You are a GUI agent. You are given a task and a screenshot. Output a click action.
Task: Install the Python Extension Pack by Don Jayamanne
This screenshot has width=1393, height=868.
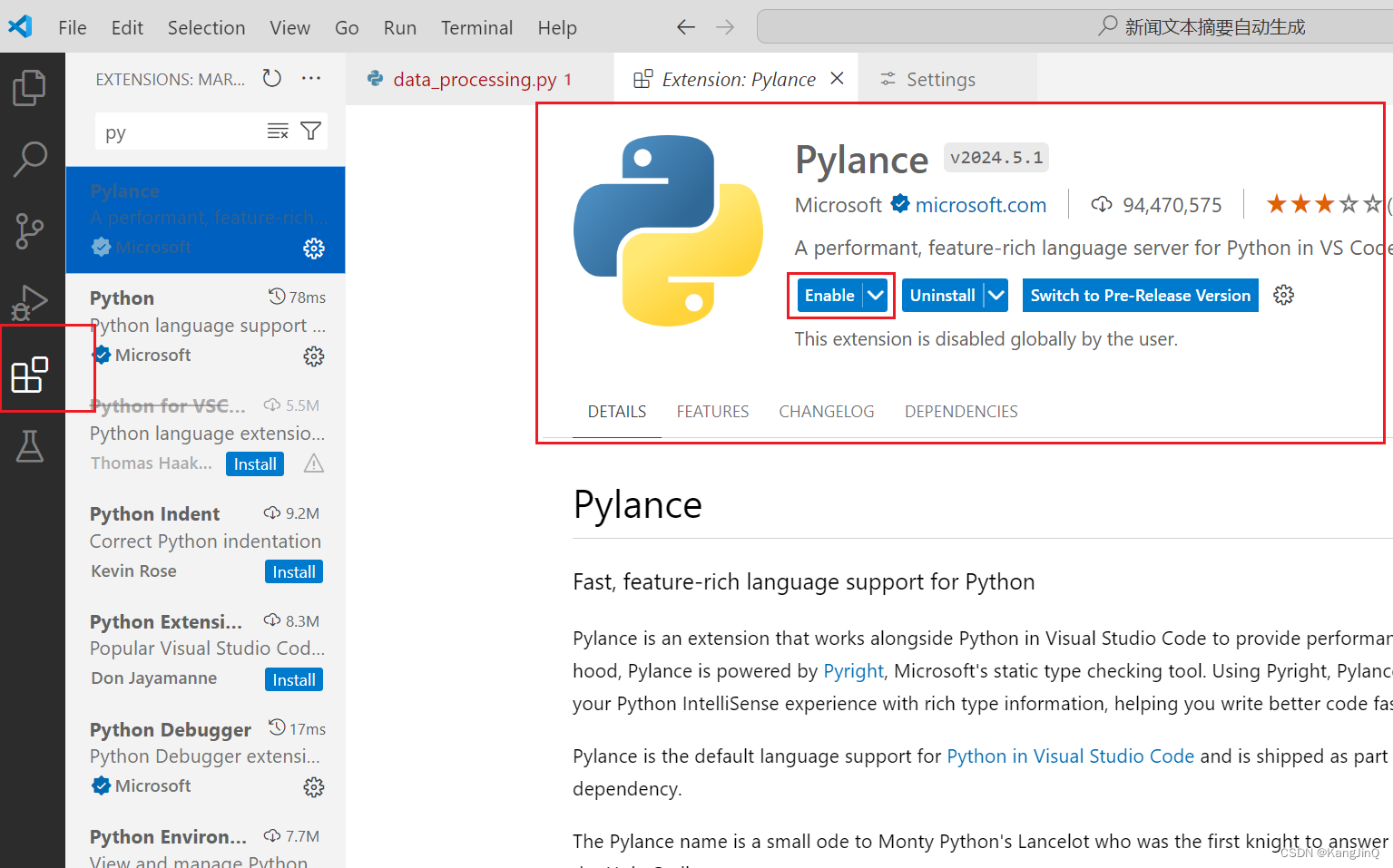click(294, 679)
